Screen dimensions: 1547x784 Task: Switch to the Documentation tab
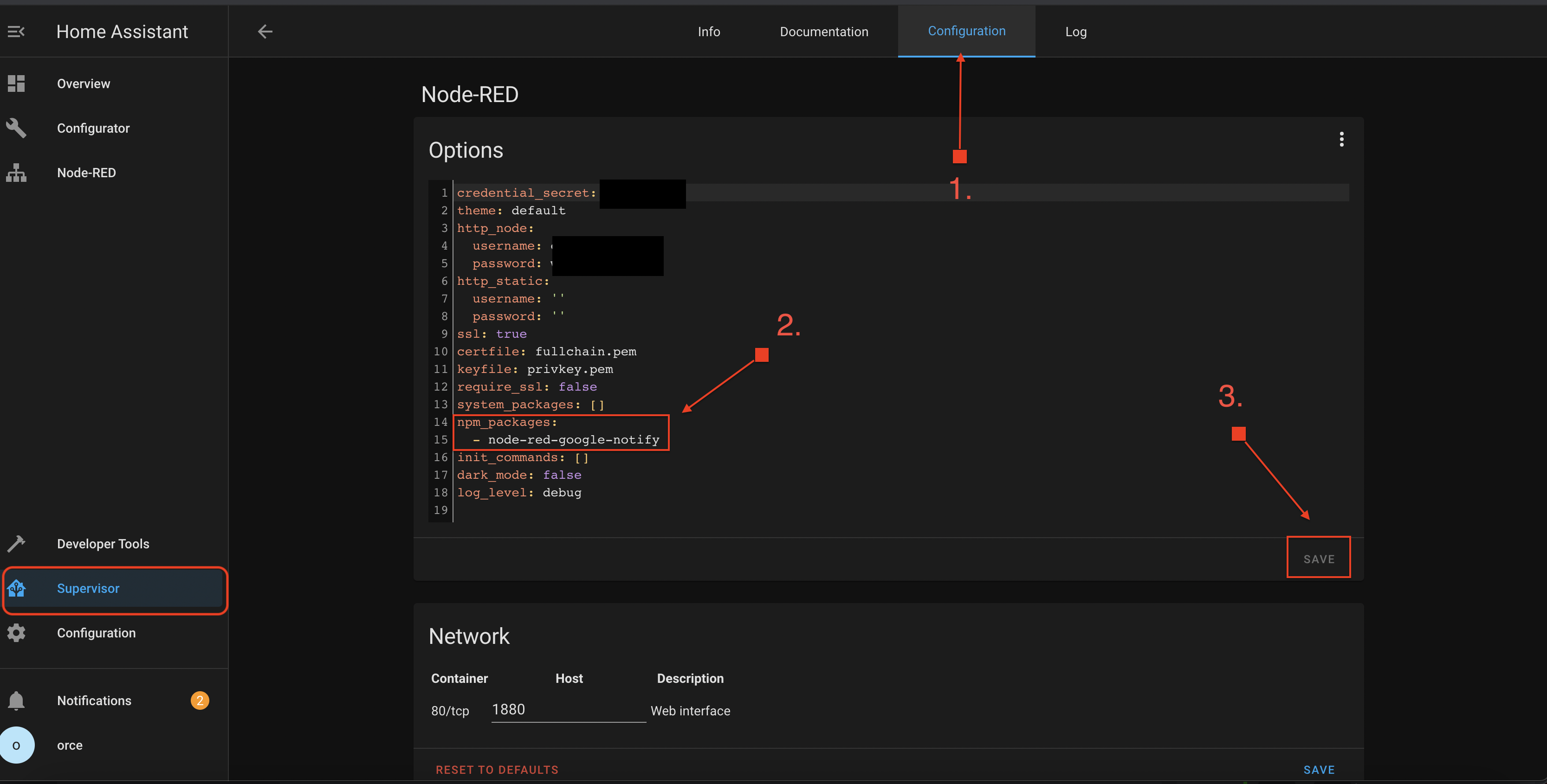click(x=823, y=32)
